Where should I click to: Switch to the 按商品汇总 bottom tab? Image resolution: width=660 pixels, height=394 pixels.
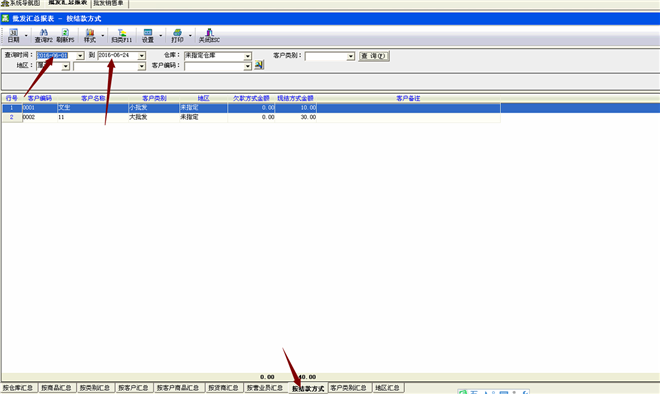pos(56,388)
